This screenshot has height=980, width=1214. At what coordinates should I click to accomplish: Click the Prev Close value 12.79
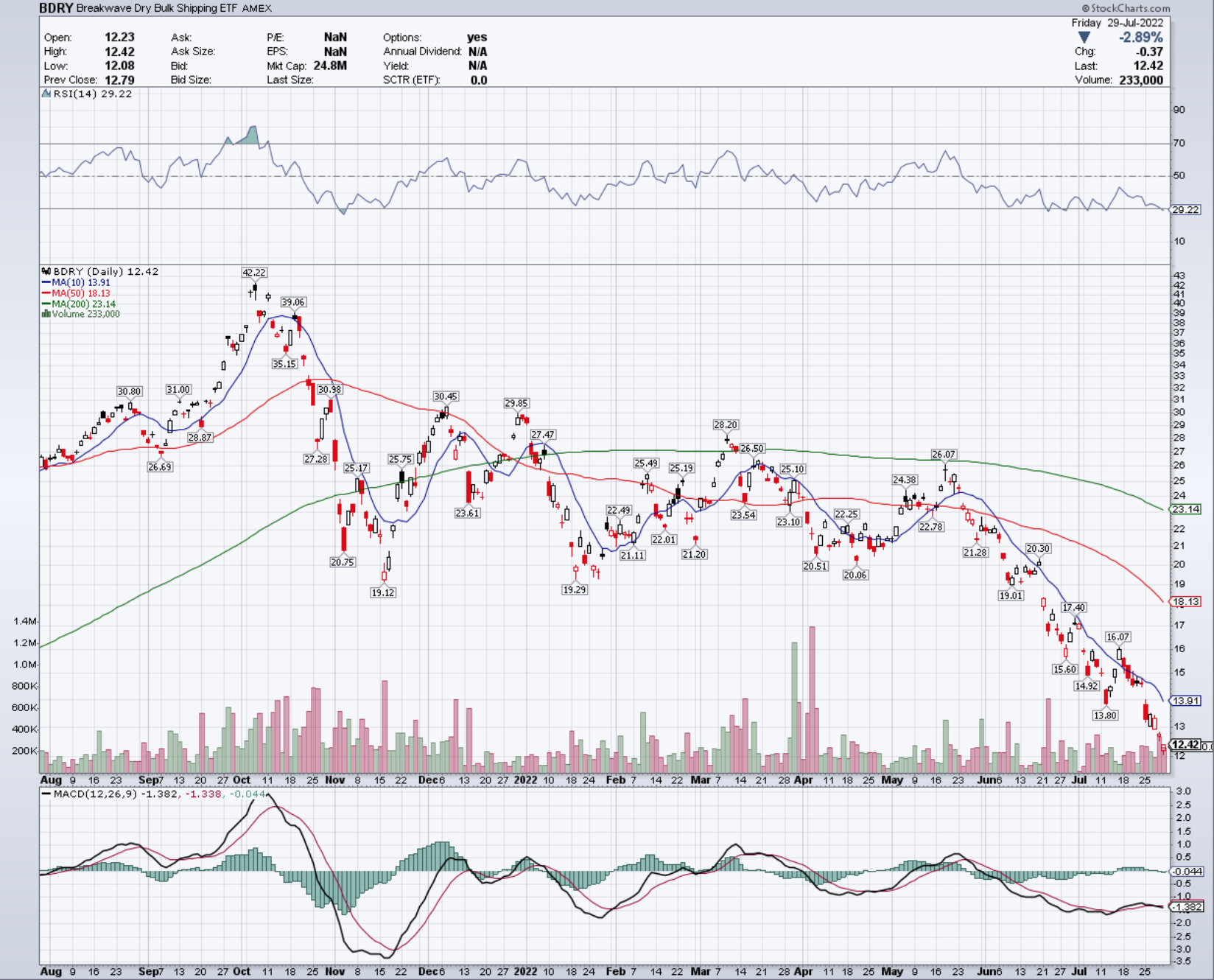[x=119, y=80]
